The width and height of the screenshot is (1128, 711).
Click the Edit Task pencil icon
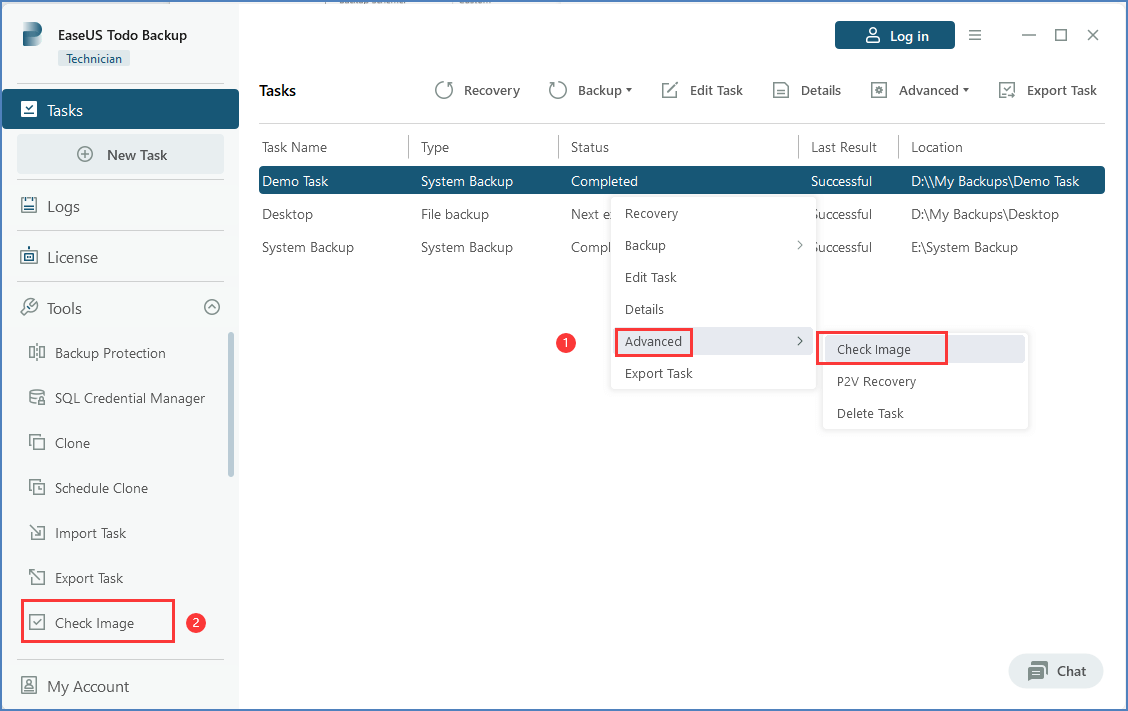click(670, 90)
